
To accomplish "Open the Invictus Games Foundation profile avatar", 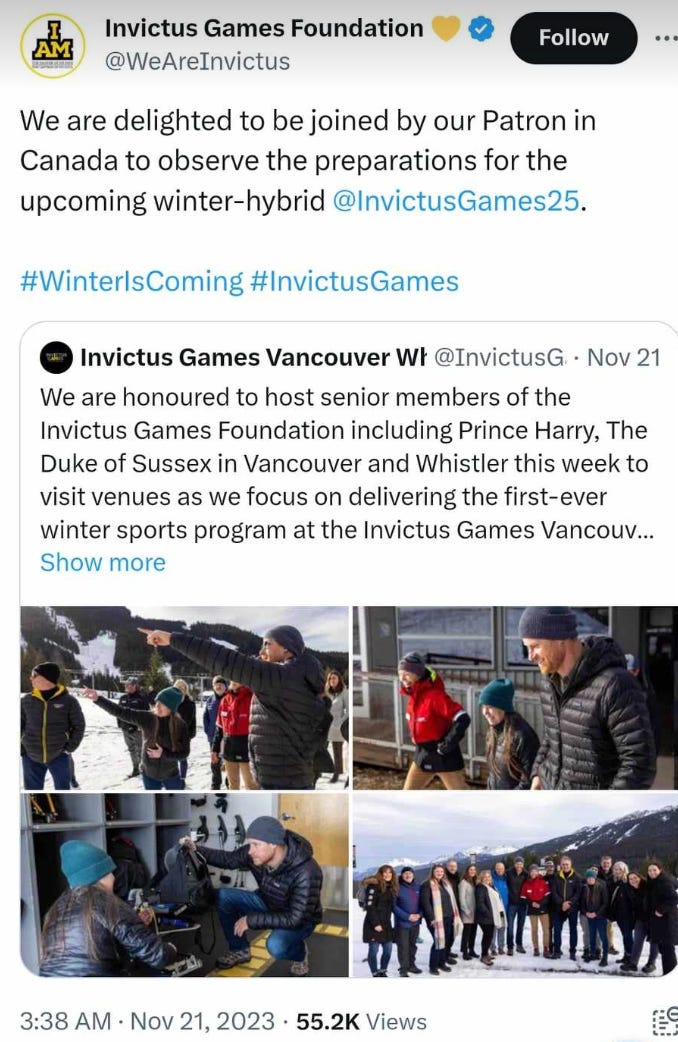I will click(53, 46).
